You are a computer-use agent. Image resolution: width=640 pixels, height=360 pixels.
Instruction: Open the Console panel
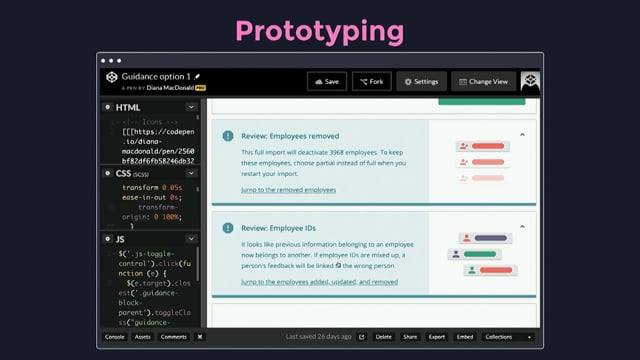[114, 337]
